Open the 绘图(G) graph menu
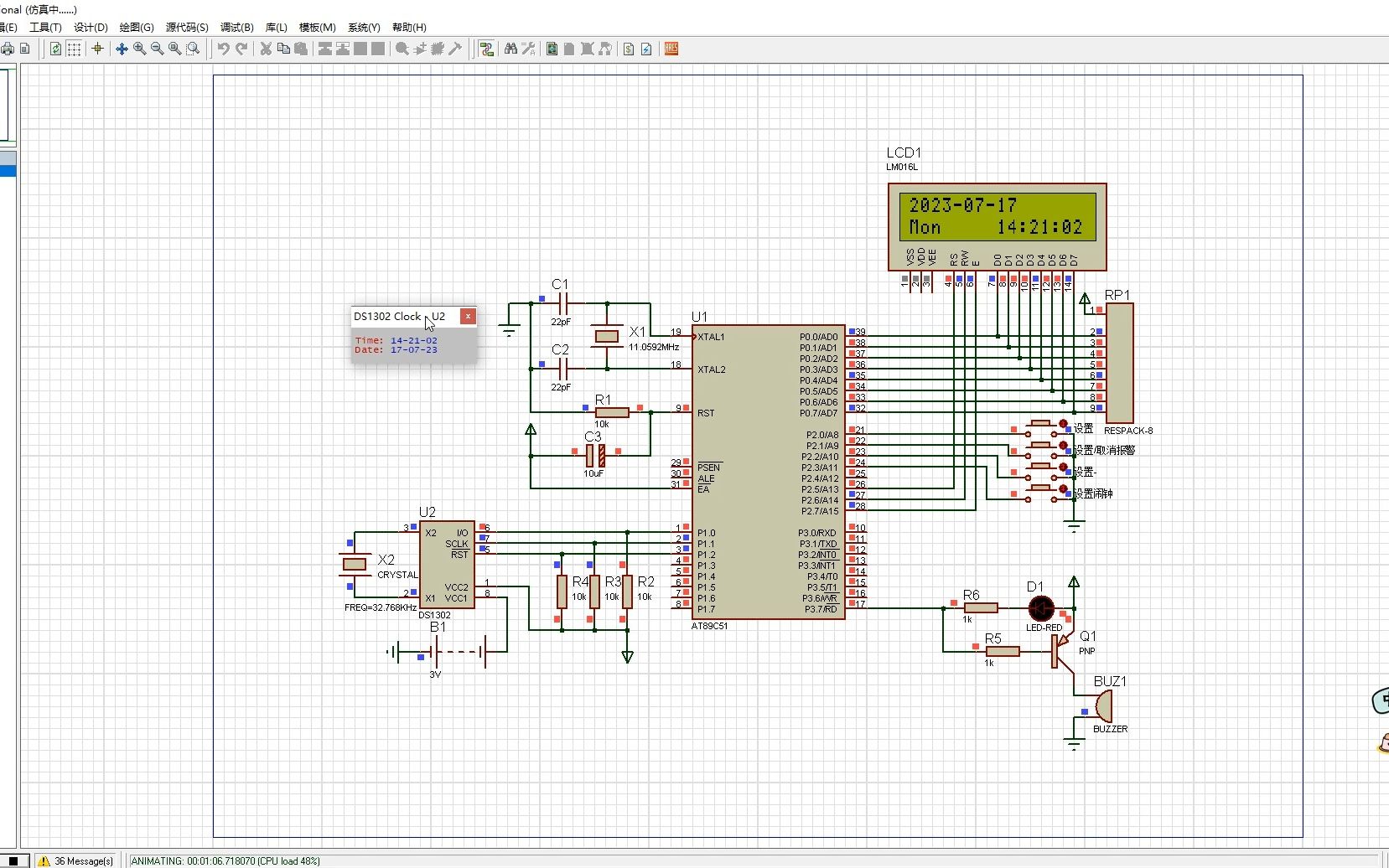The width and height of the screenshot is (1389, 868). (x=137, y=28)
